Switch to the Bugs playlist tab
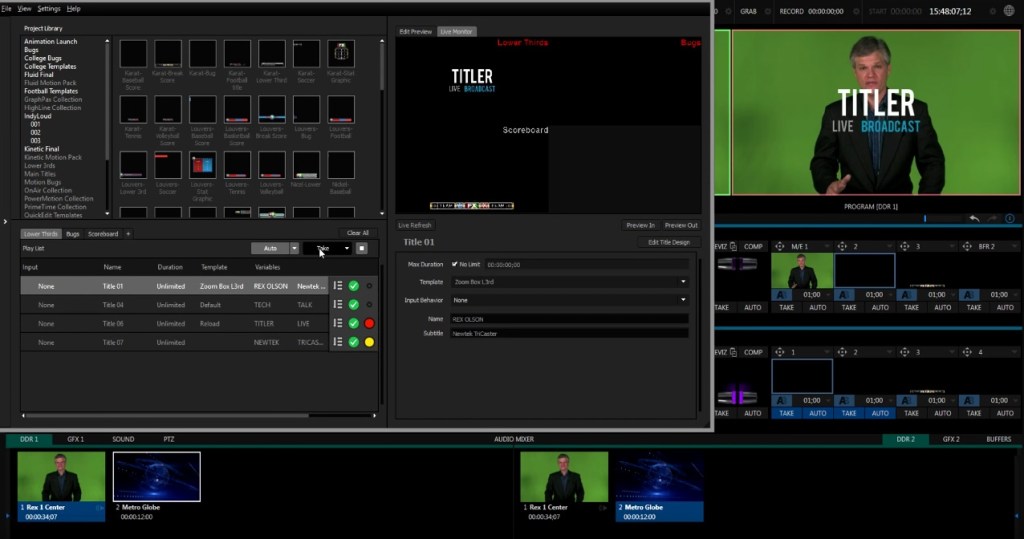Screen dimensions: 1024x539 [72, 234]
